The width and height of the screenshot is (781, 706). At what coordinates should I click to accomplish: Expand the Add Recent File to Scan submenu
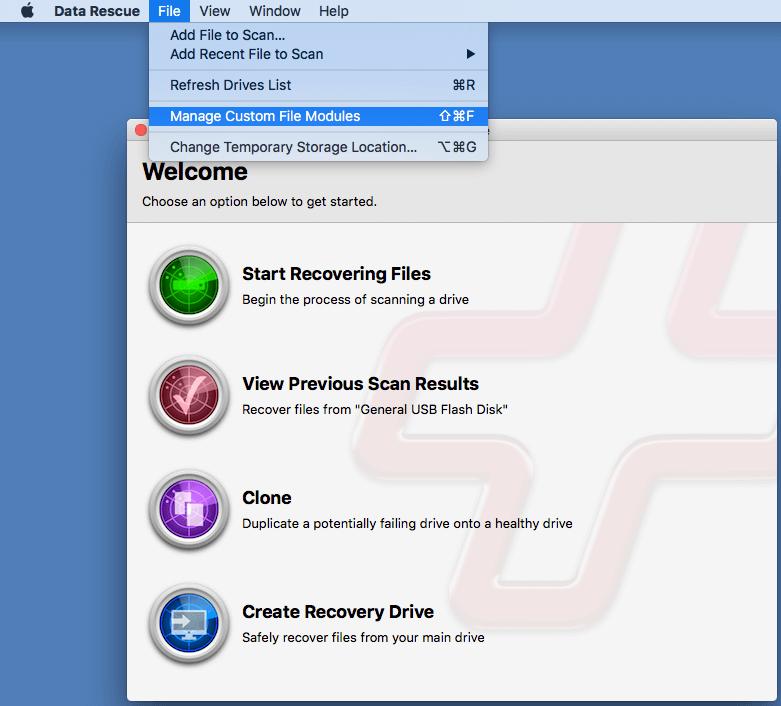point(318,54)
